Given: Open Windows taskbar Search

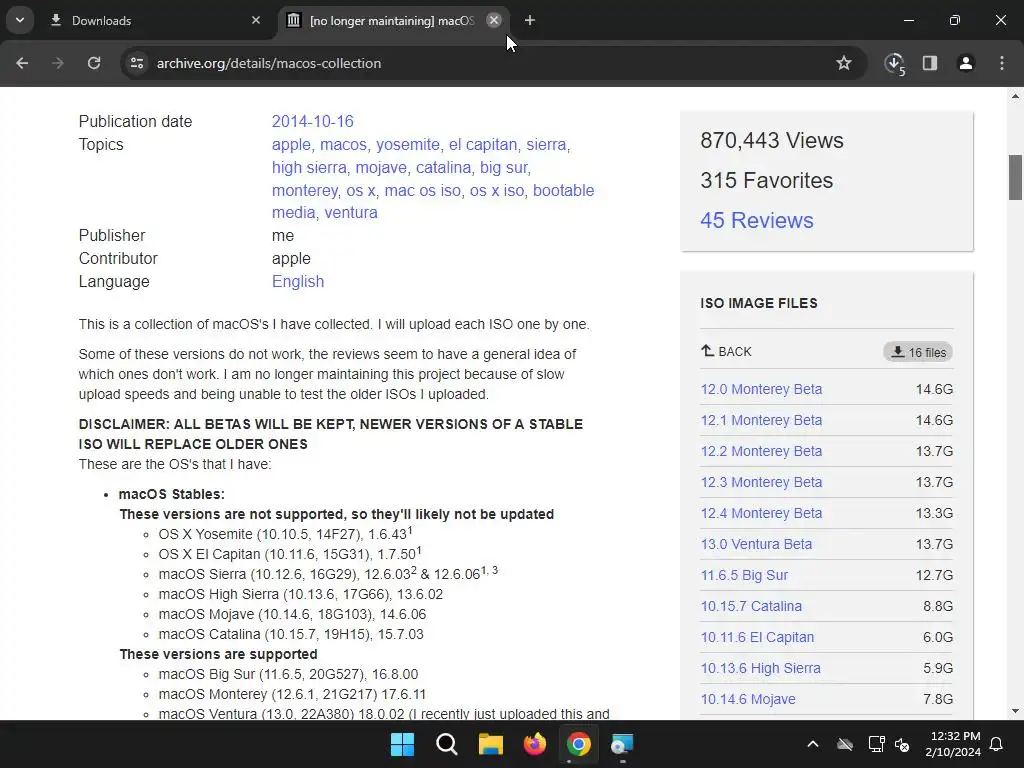Looking at the screenshot, I should click(447, 744).
